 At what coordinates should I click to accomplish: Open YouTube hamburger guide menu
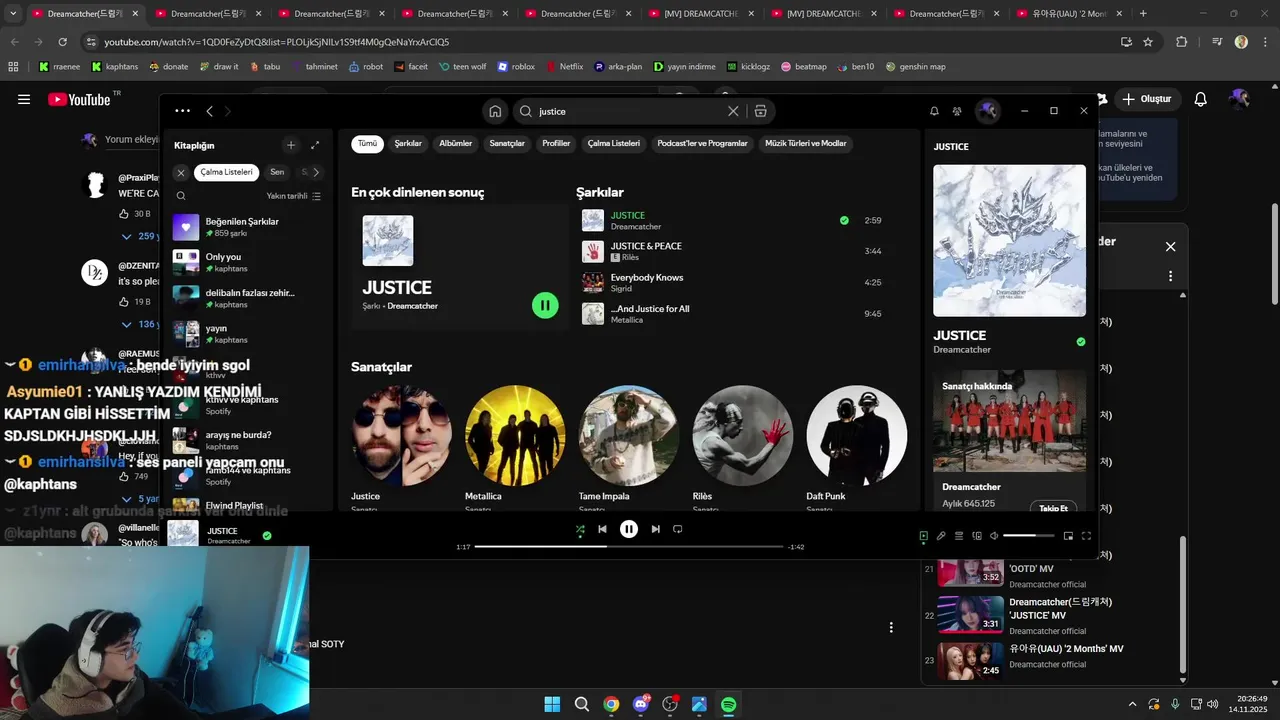pos(24,99)
